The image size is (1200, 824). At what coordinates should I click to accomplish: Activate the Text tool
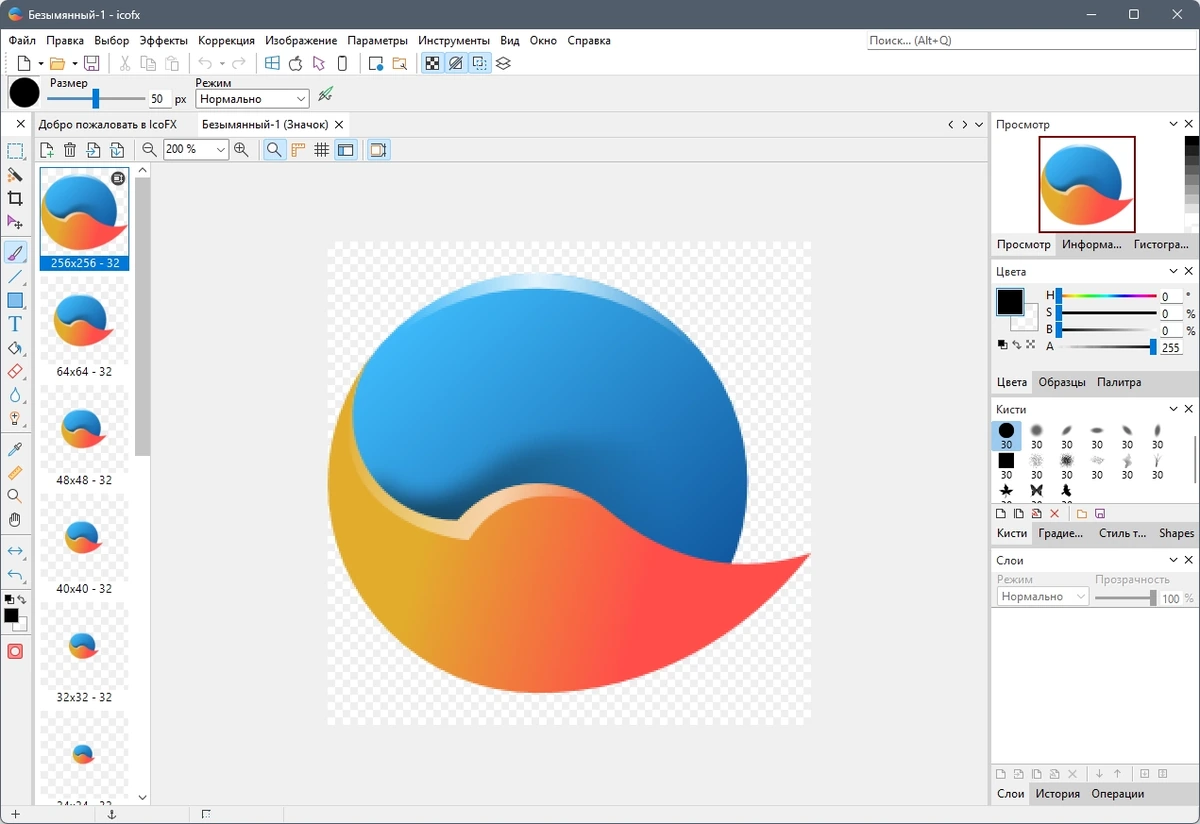click(15, 324)
